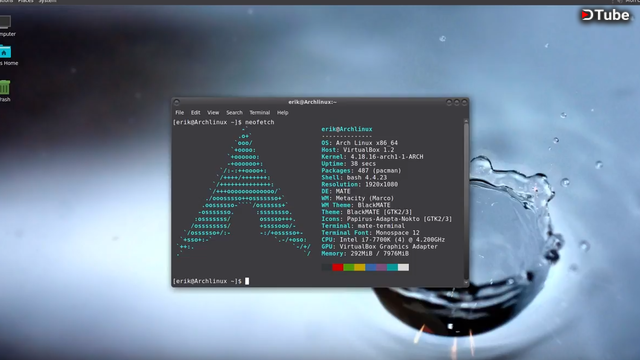The image size is (640, 360).
Task: Click the 'DE: MATE' line
Action: click(x=336, y=191)
